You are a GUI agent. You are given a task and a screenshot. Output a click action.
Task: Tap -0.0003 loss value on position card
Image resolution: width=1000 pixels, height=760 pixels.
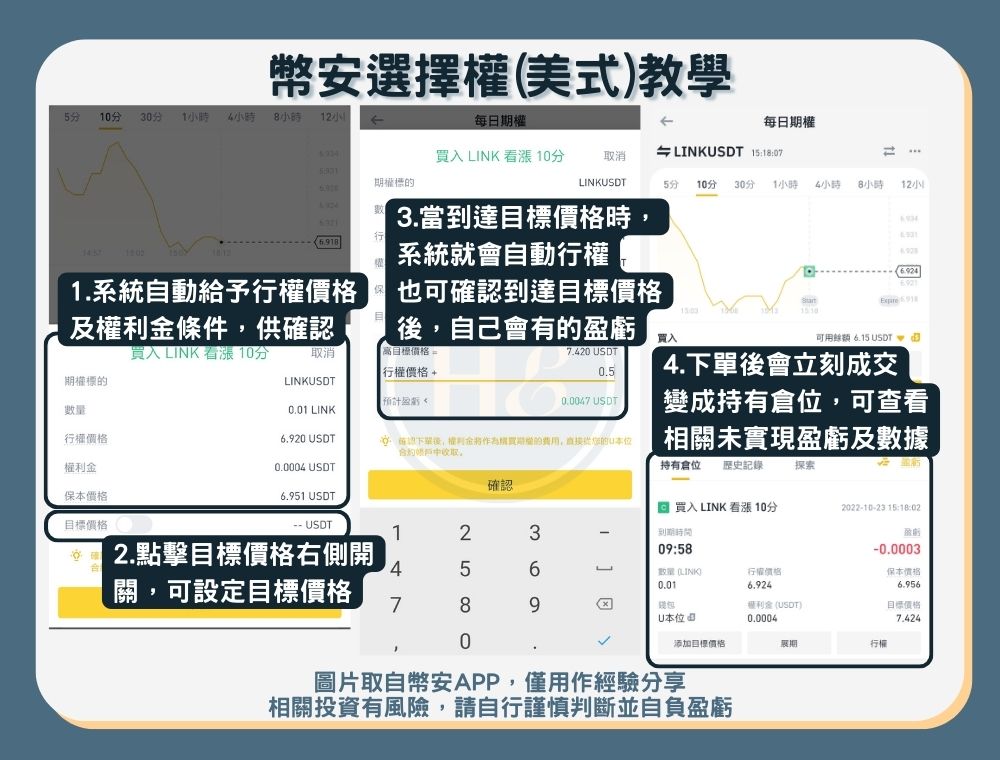pos(897,549)
